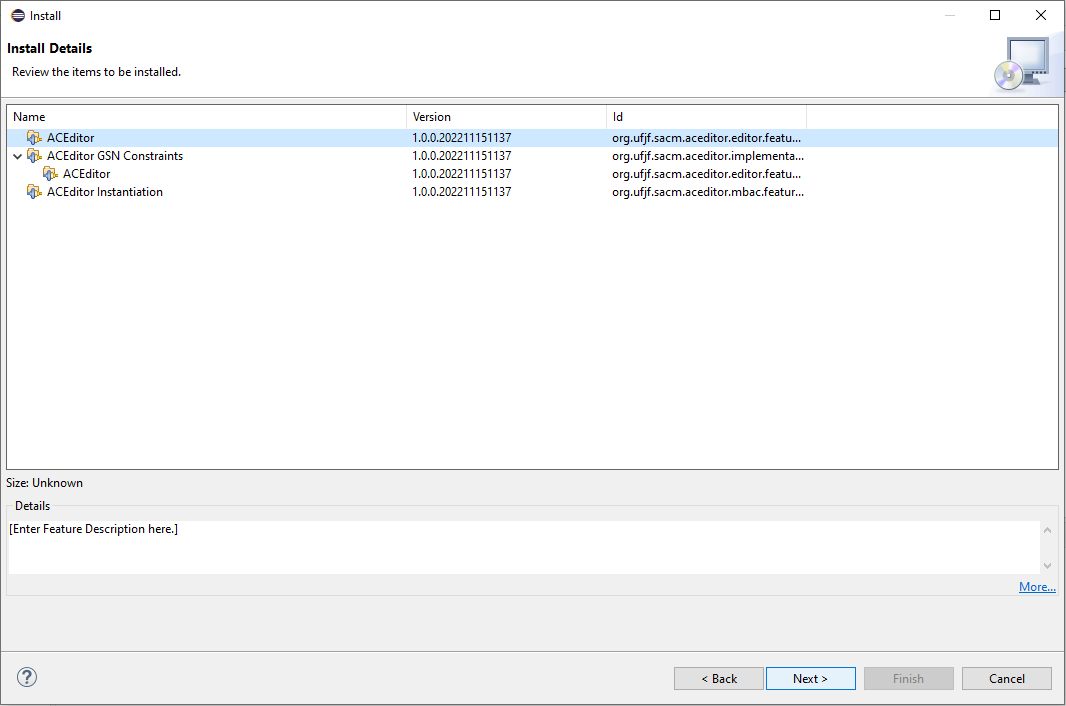The width and height of the screenshot is (1066, 706).
Task: Proceed with the Next > button
Action: [x=810, y=679]
